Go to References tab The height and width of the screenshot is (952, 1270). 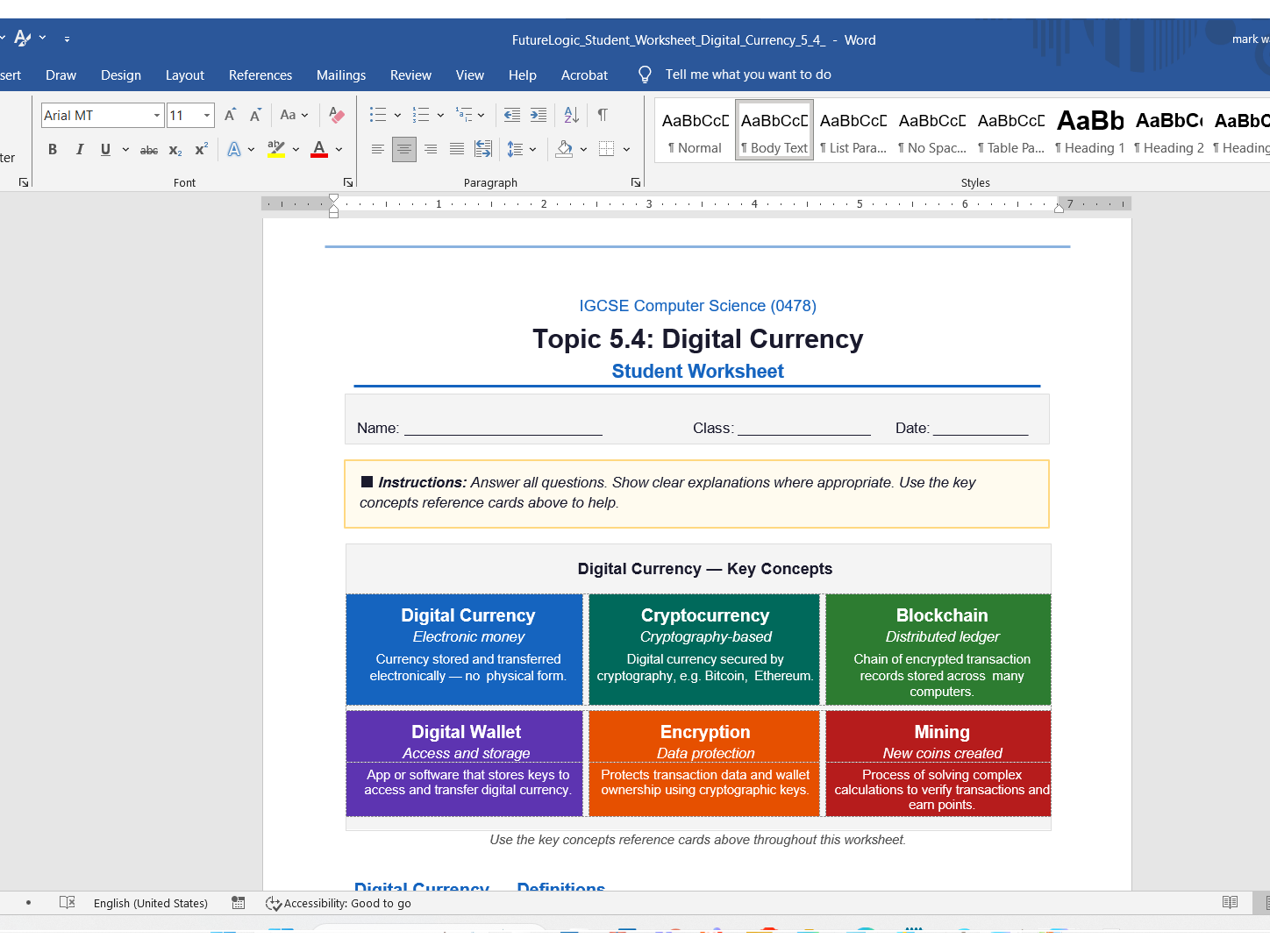[260, 75]
